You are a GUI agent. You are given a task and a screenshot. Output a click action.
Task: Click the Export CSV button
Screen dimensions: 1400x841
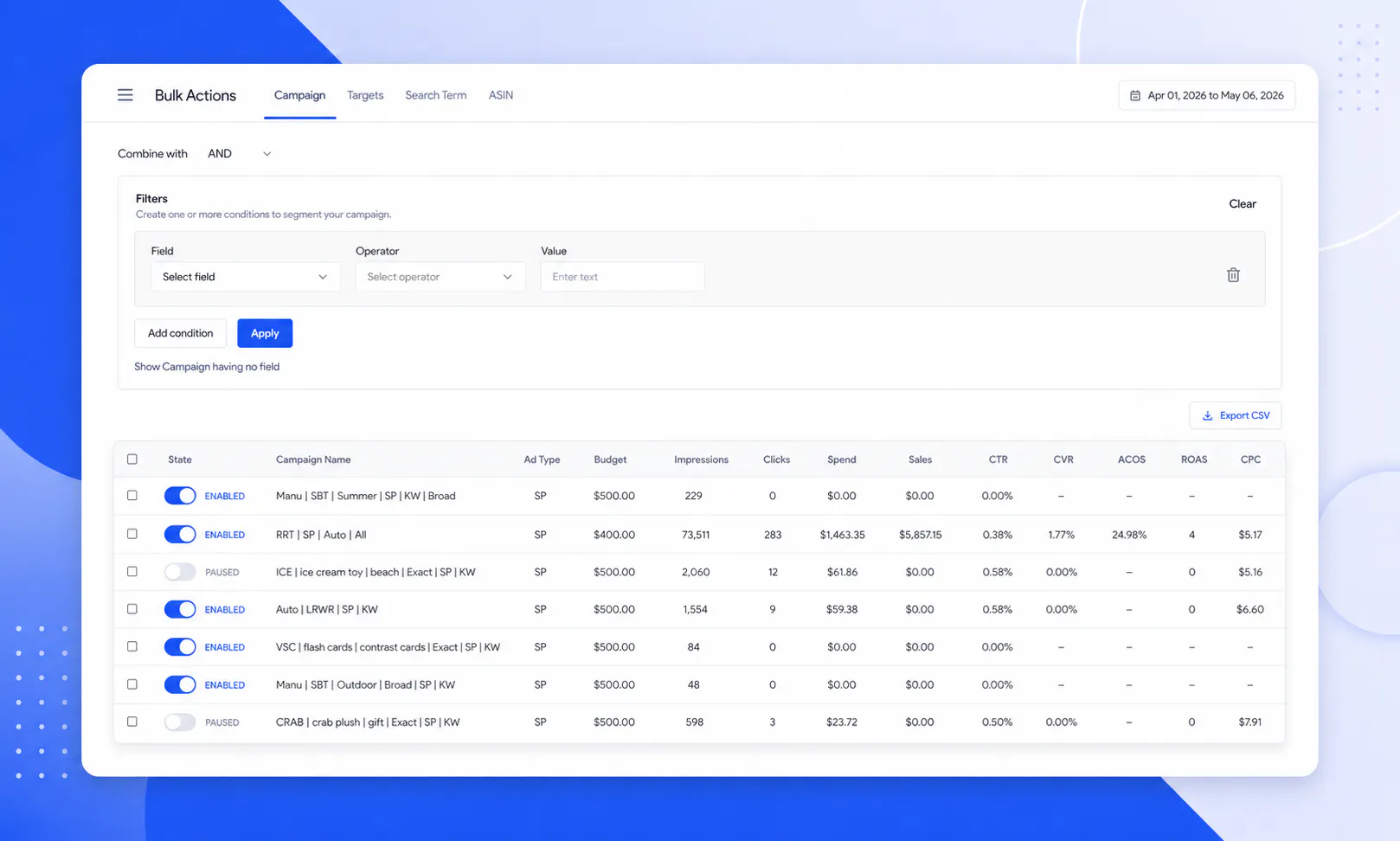[x=1236, y=416]
